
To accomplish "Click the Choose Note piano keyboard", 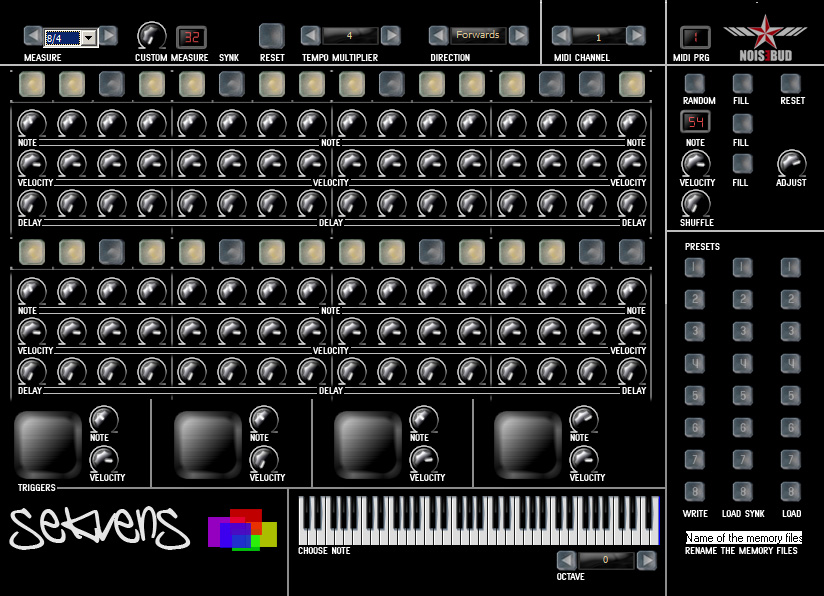I will (x=479, y=520).
